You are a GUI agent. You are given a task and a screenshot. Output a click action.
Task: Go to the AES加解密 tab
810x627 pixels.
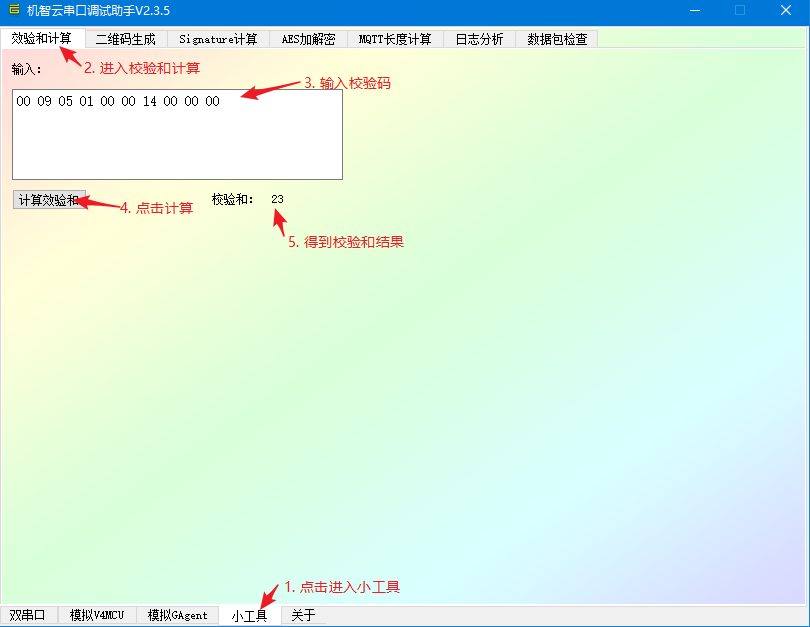pos(308,39)
